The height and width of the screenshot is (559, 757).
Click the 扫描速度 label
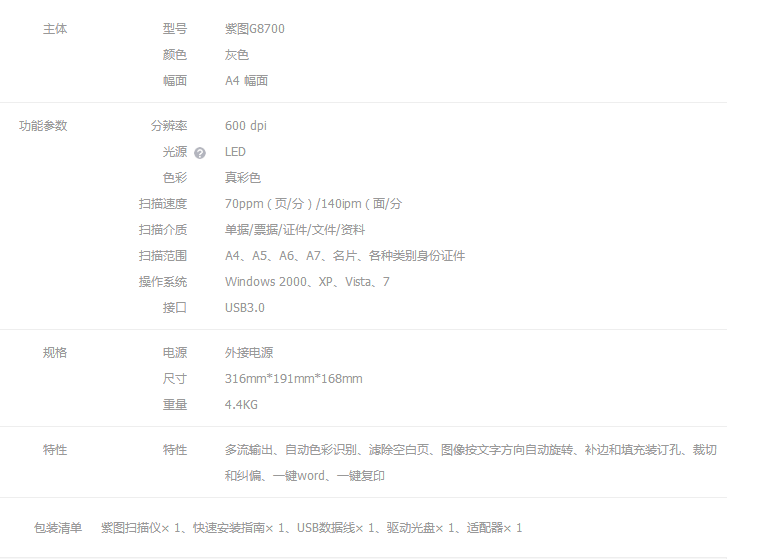point(163,204)
